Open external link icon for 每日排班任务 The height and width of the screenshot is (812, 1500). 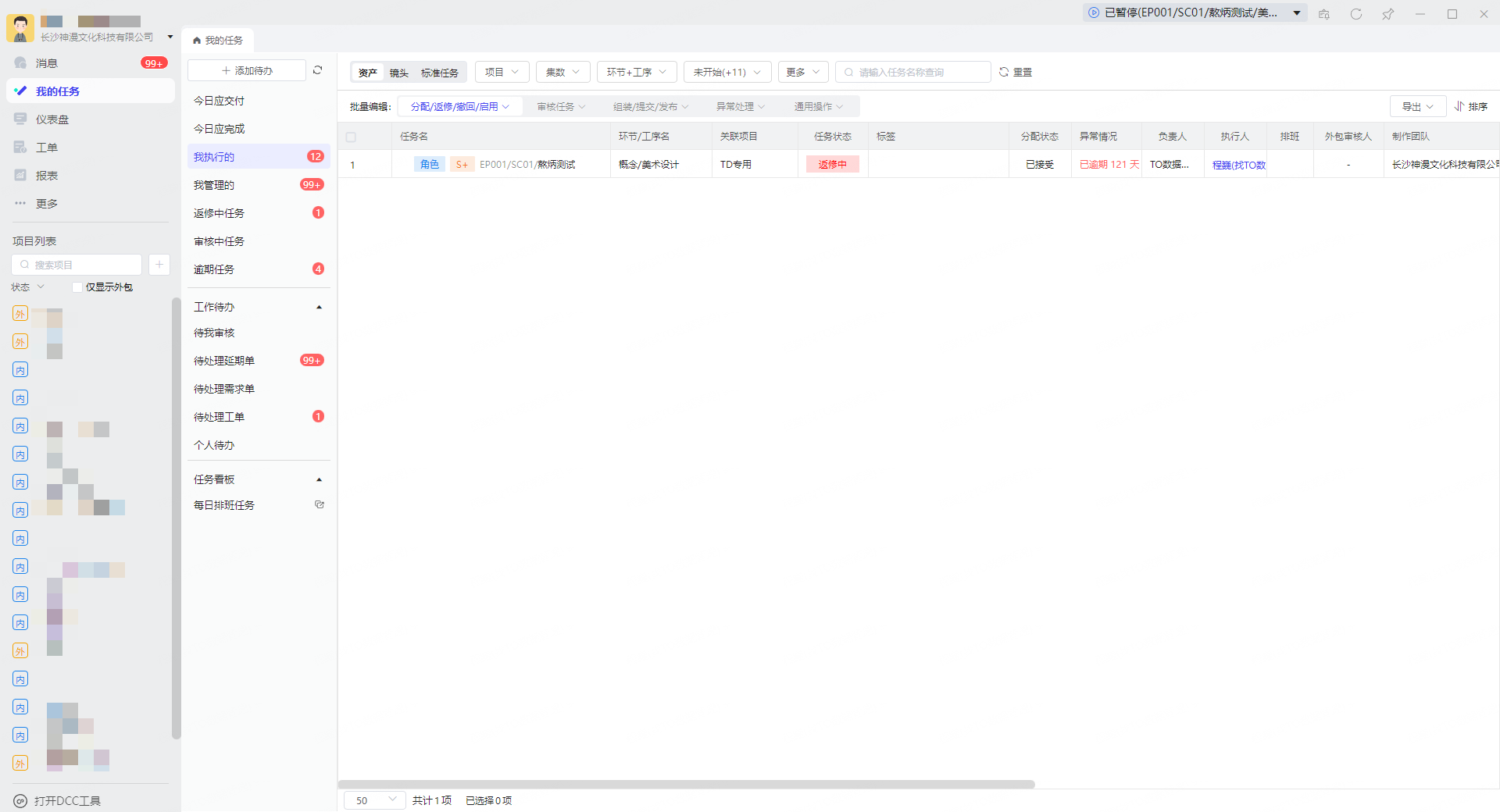pos(319,505)
